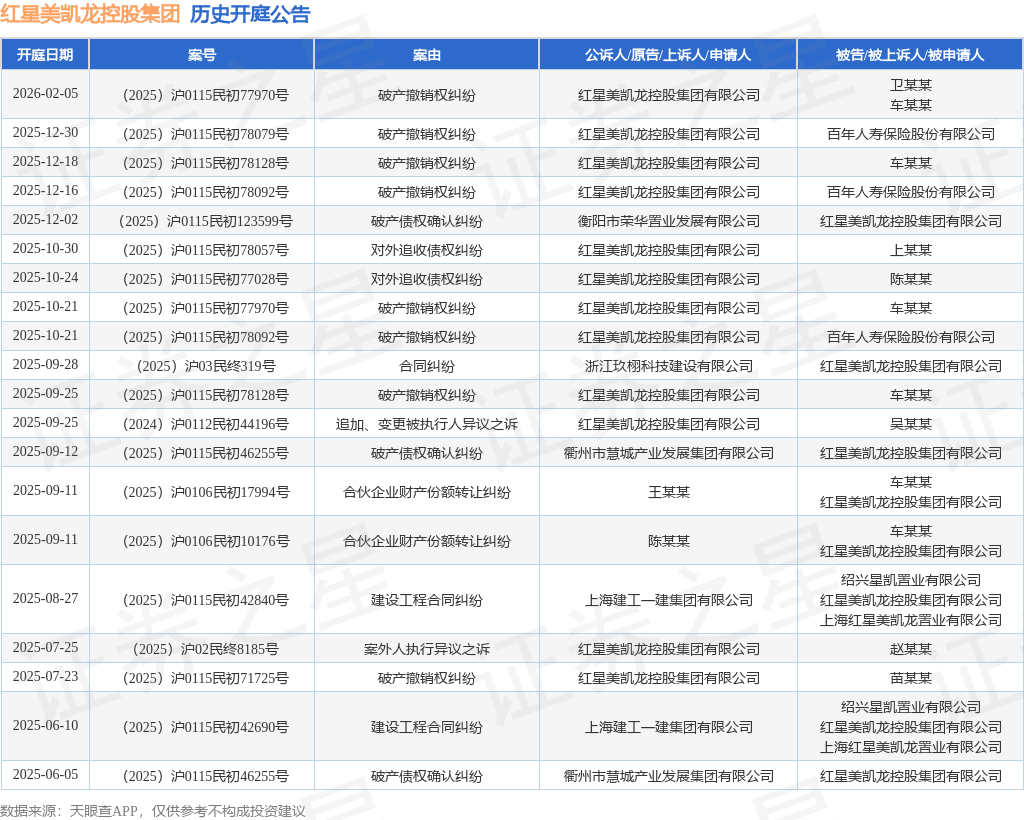Image resolution: width=1024 pixels, height=820 pixels.
Task: Click 破产债权确认纠纷 in the 2025-12-02 row
Action: tap(426, 221)
